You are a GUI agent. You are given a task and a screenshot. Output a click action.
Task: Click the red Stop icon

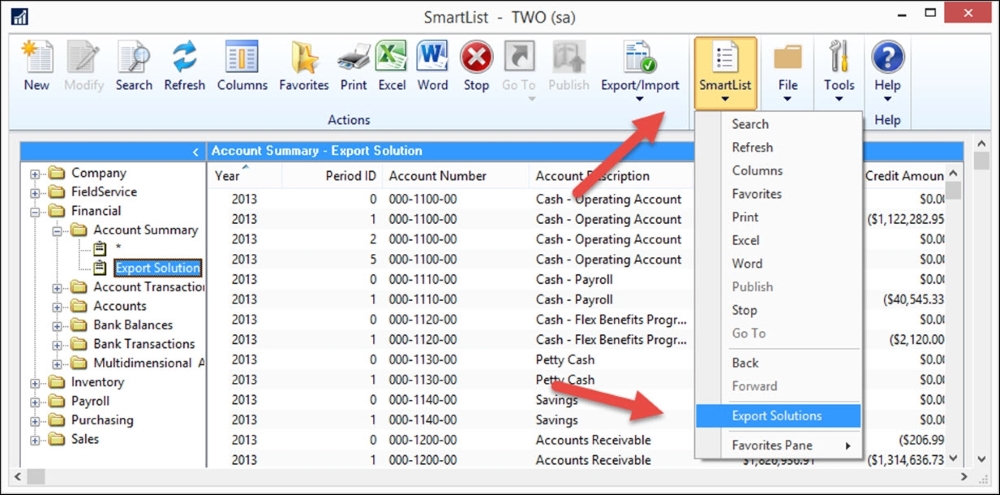click(476, 57)
